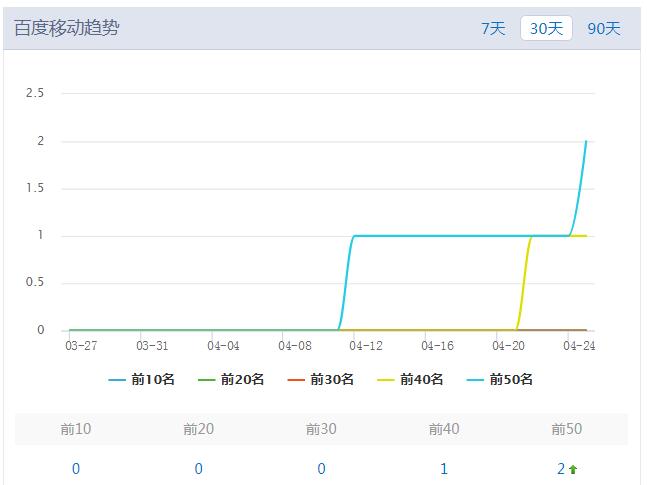Screen dimensions: 647x485
Task: Click the 03-27 date on x-axis
Action: click(x=81, y=346)
